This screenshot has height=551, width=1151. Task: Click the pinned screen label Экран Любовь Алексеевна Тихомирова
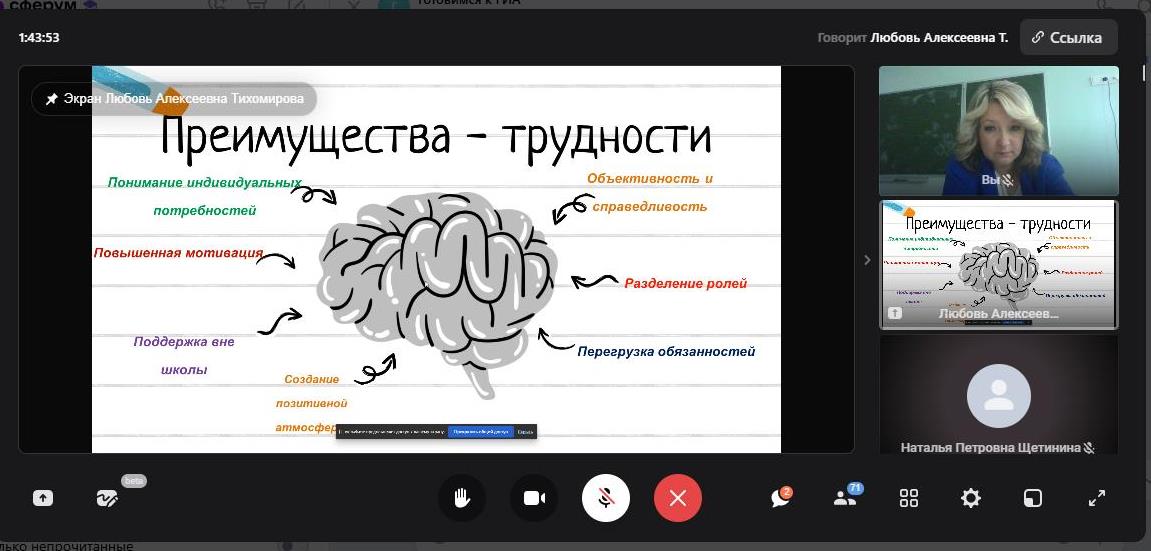pyautogui.click(x=174, y=99)
